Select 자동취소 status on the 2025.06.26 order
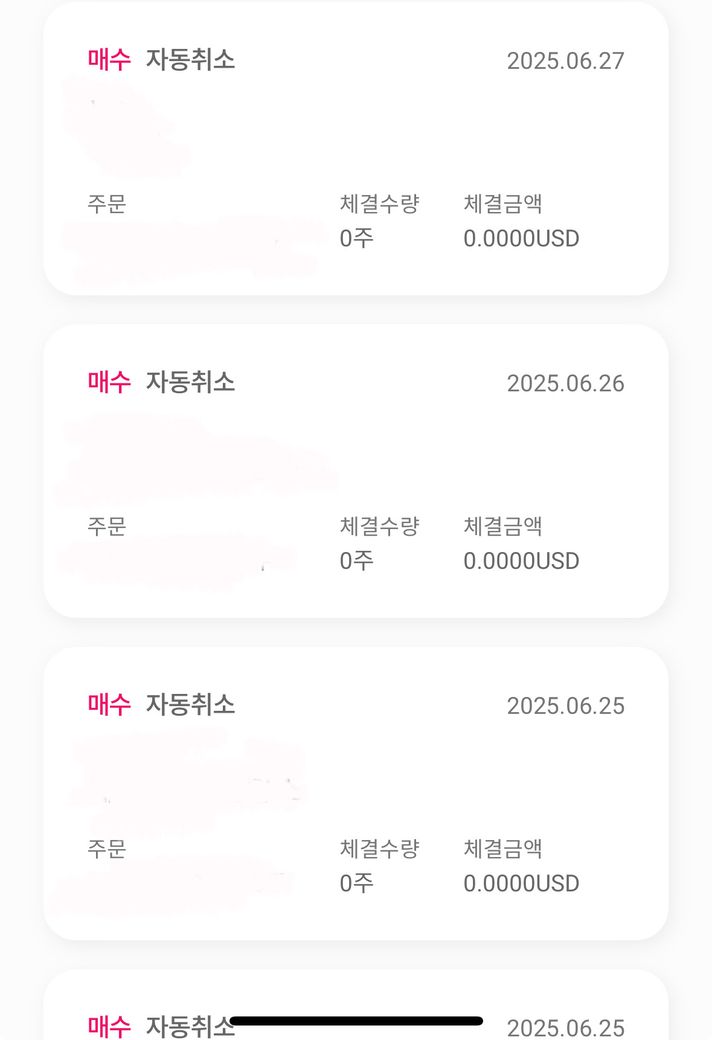712x1040 pixels. click(191, 381)
